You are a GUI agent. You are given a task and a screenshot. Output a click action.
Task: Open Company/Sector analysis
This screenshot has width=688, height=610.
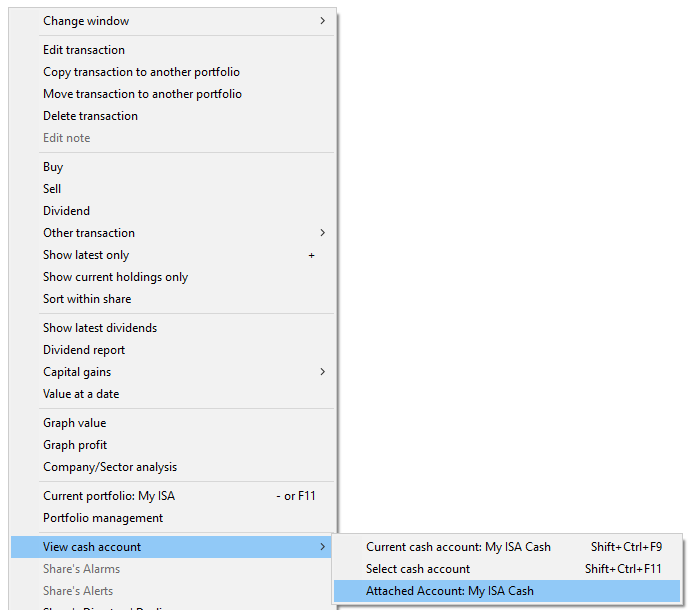click(110, 467)
